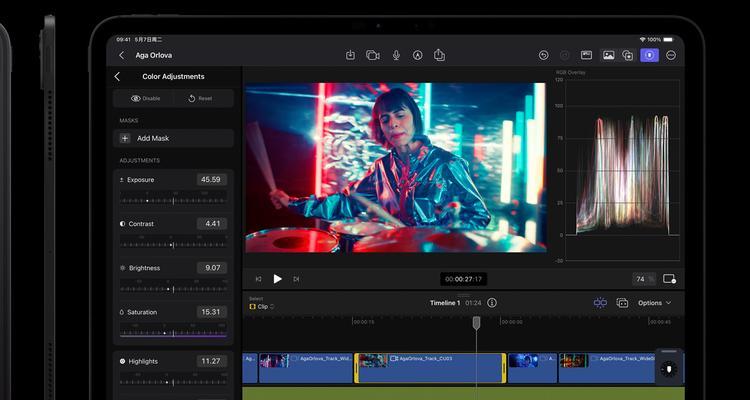Toggle timeline snapping icon
Viewport: 750px width, 400px height.
tap(600, 303)
